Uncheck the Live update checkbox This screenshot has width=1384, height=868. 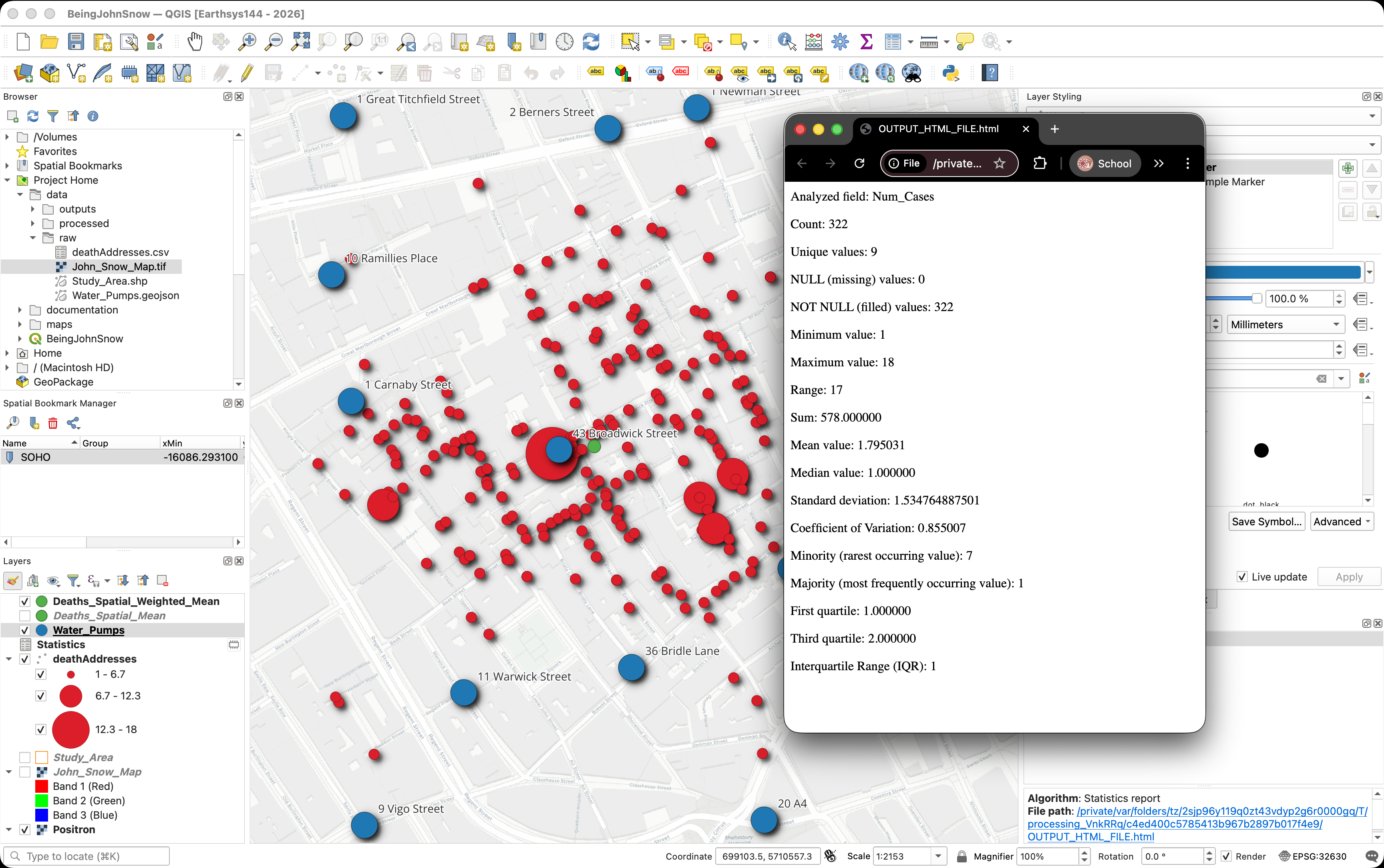pos(1242,577)
